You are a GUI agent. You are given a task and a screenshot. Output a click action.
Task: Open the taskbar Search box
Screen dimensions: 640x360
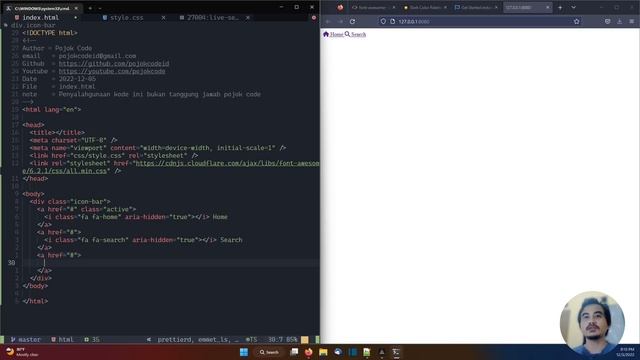[x=269, y=352]
